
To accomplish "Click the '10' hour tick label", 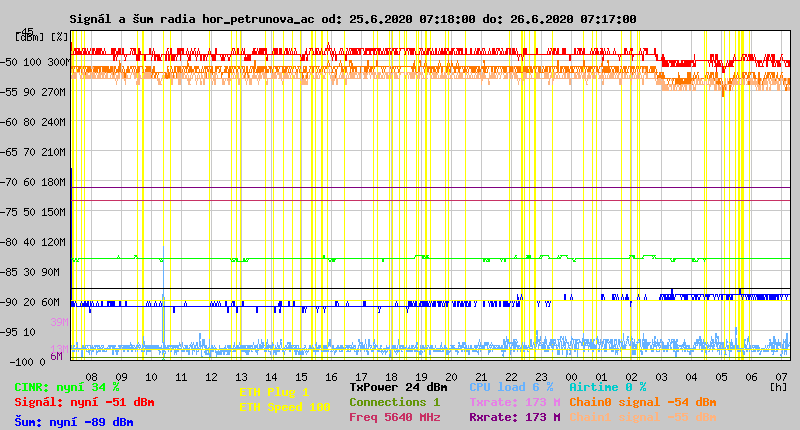I will (x=151, y=377).
